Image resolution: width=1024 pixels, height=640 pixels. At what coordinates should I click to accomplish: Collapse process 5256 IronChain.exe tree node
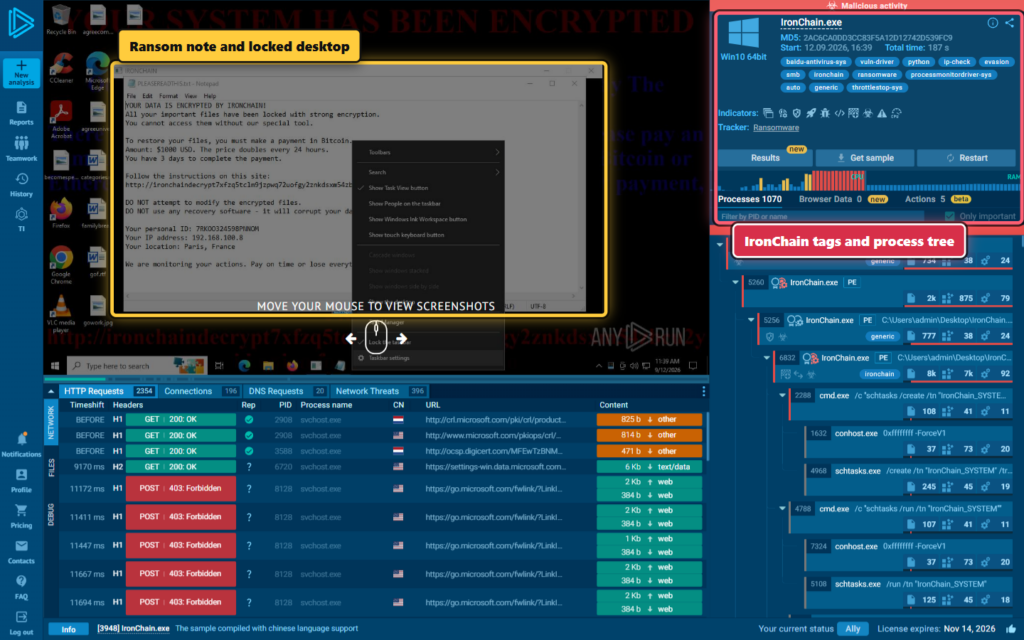[x=751, y=320]
